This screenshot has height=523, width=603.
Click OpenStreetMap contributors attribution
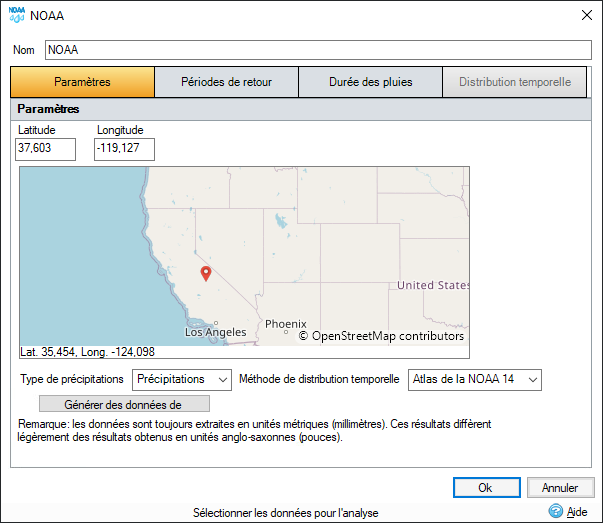click(x=381, y=336)
